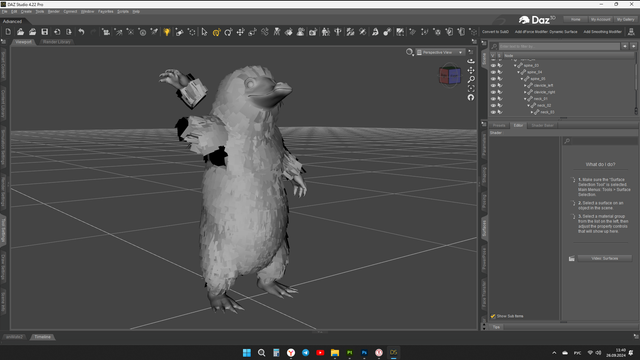The height and width of the screenshot is (360, 640).
Task: Open the Window menu
Action: click(x=87, y=11)
